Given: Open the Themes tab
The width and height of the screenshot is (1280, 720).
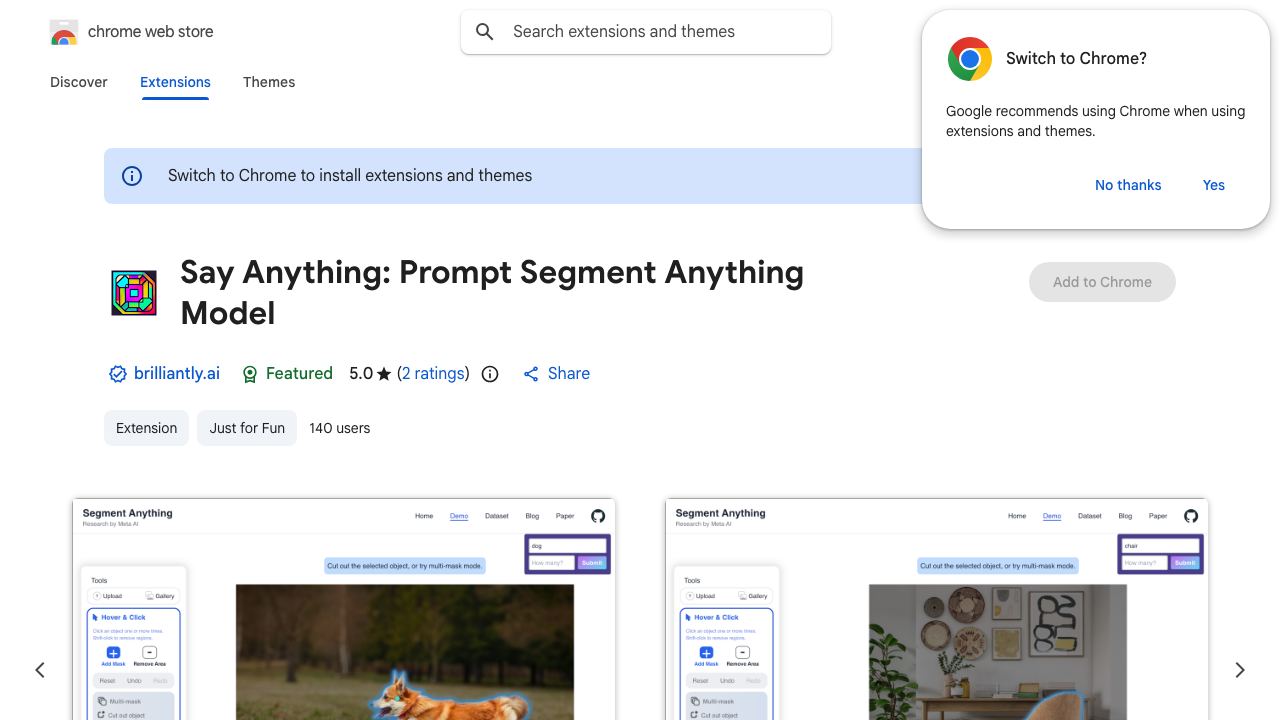Looking at the screenshot, I should pyautogui.click(x=269, y=82).
